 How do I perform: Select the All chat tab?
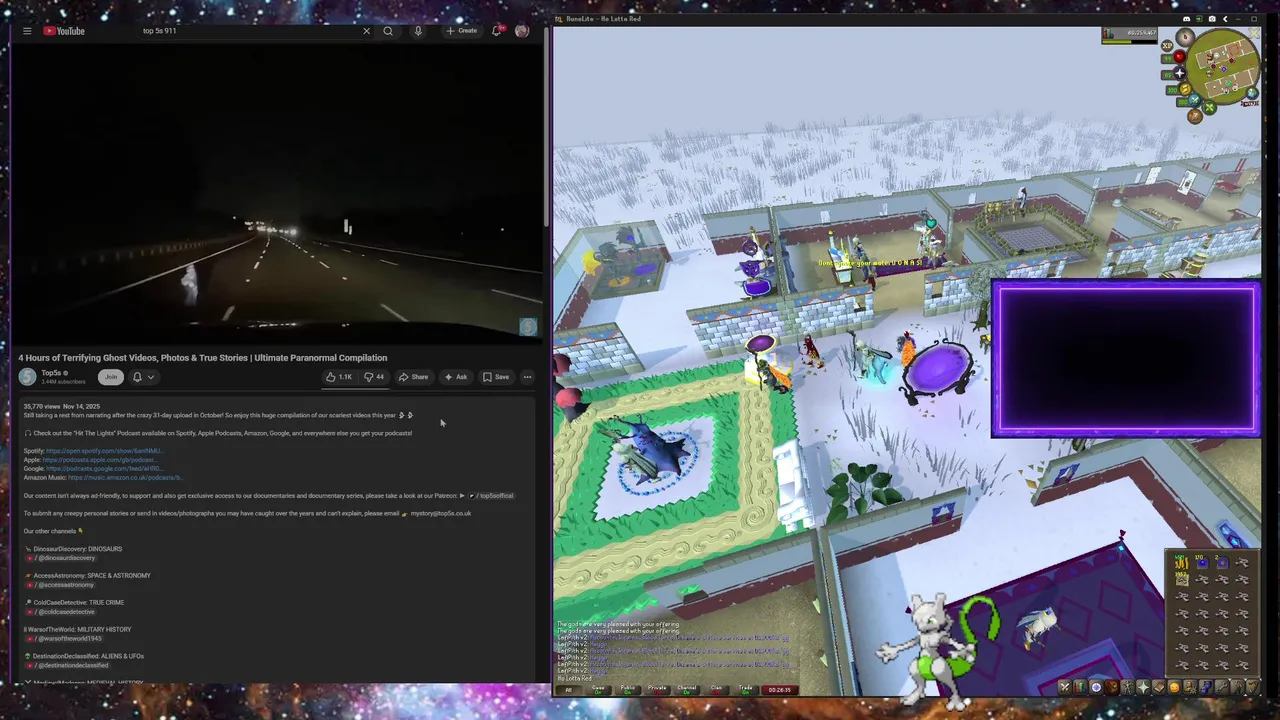pyautogui.click(x=568, y=689)
